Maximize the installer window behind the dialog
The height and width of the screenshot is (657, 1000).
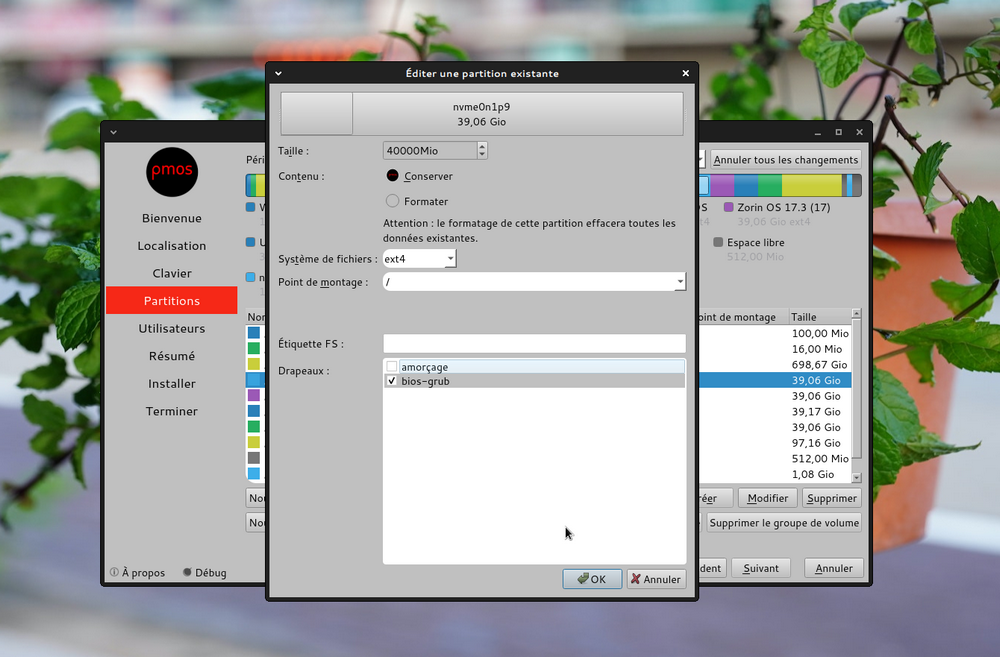(838, 132)
